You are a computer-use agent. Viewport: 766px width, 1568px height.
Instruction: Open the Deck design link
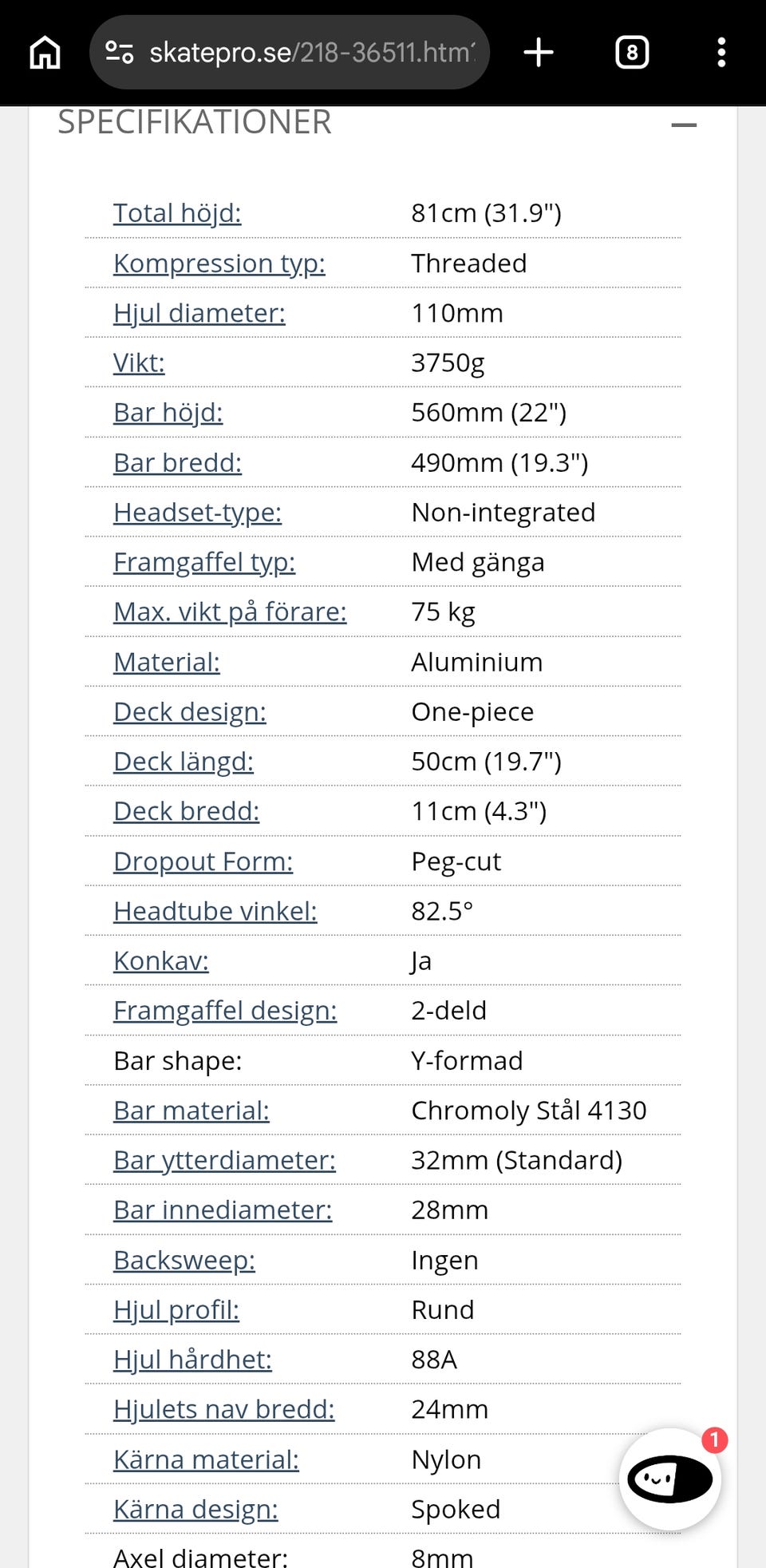(x=190, y=712)
